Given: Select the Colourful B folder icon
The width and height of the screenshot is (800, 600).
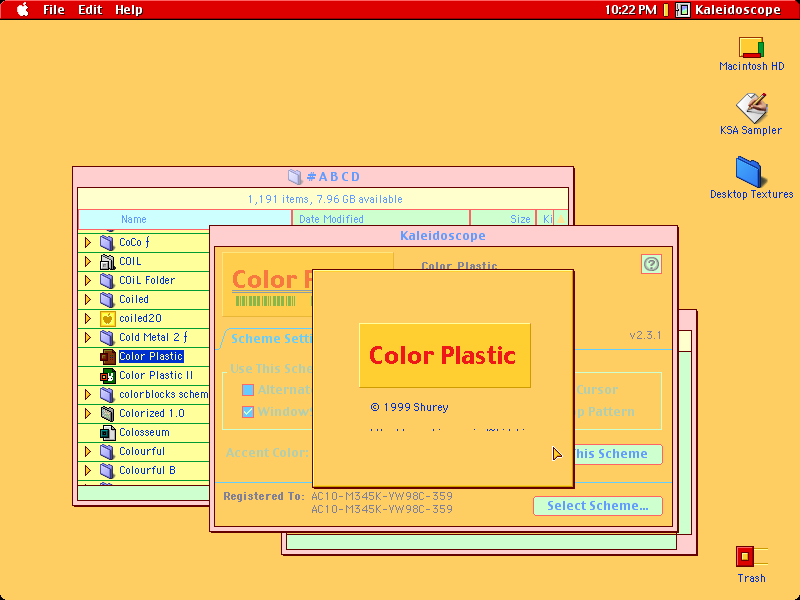Looking at the screenshot, I should [107, 470].
